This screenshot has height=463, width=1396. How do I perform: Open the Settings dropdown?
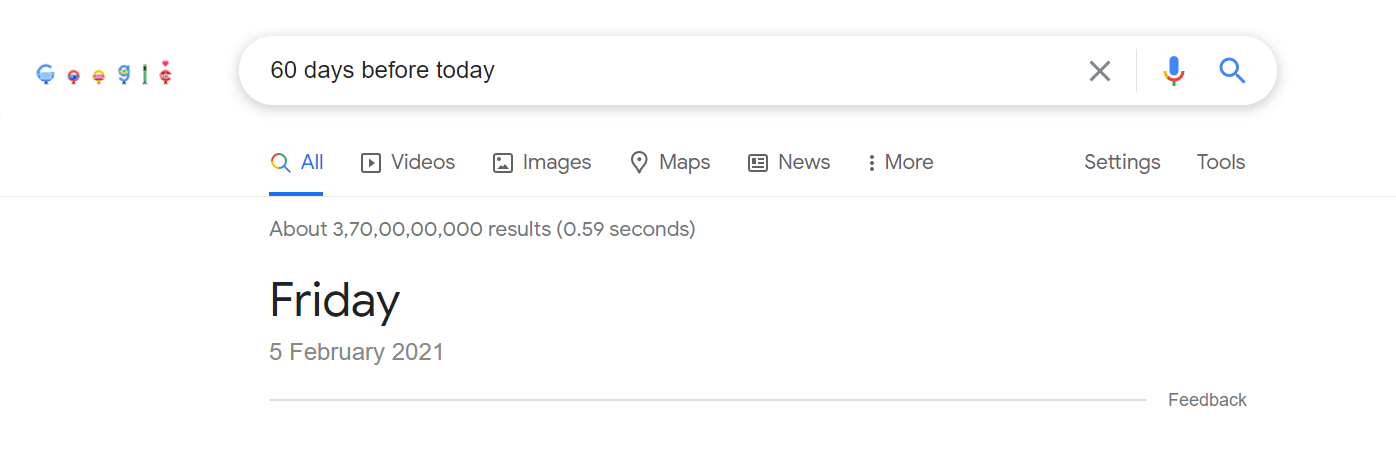pyautogui.click(x=1122, y=163)
